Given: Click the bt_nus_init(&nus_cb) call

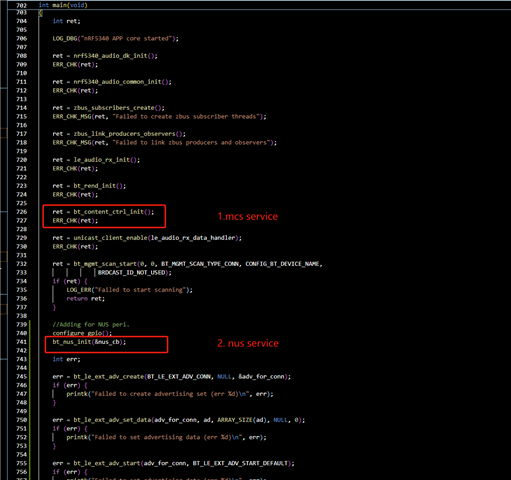Looking at the screenshot, I should [x=89, y=342].
